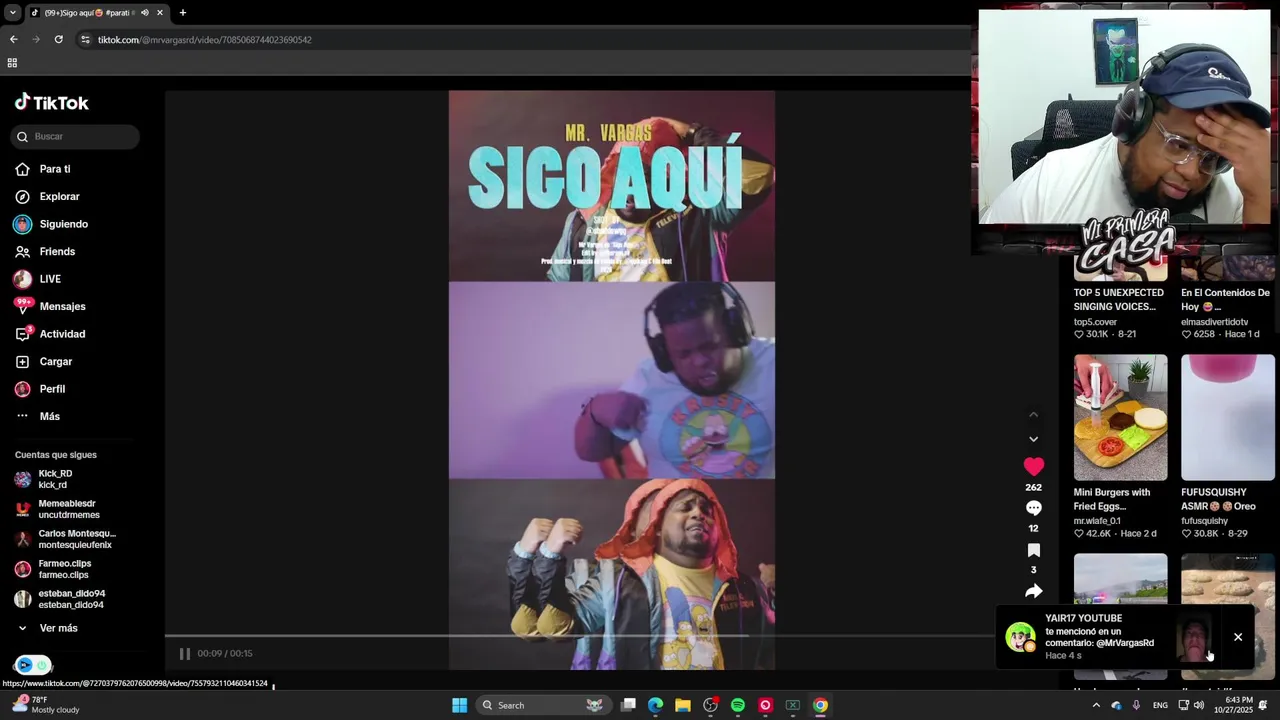Image resolution: width=1280 pixels, height=720 pixels.
Task: Open the tab search dropdown
Action: pos(12,13)
